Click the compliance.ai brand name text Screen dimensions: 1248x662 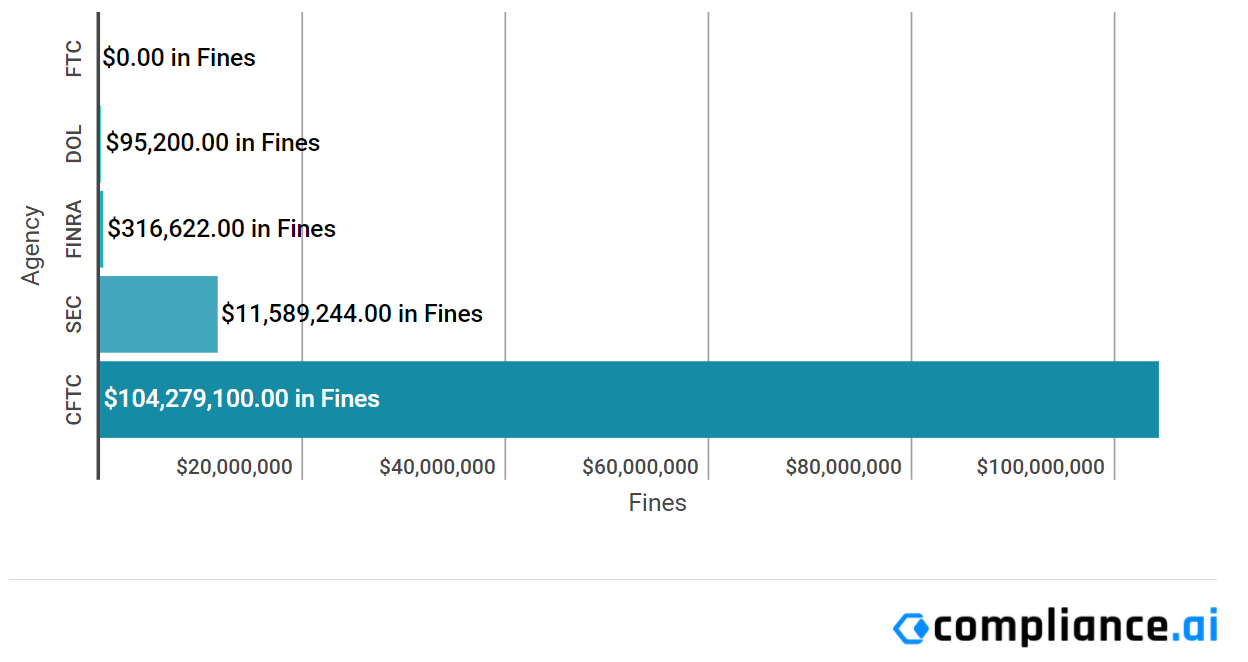pyautogui.click(x=1075, y=626)
